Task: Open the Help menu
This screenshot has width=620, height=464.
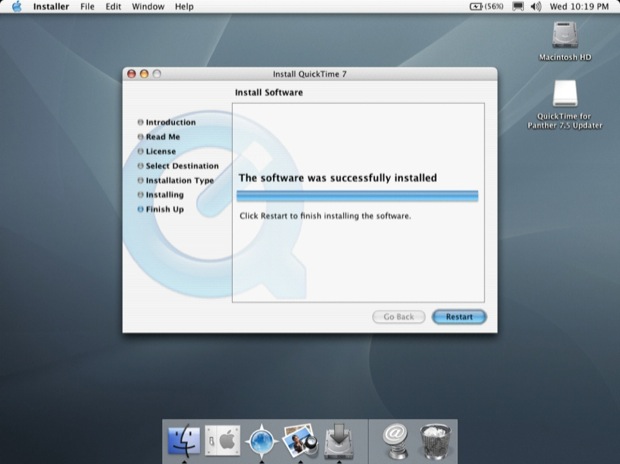Action: (x=184, y=6)
